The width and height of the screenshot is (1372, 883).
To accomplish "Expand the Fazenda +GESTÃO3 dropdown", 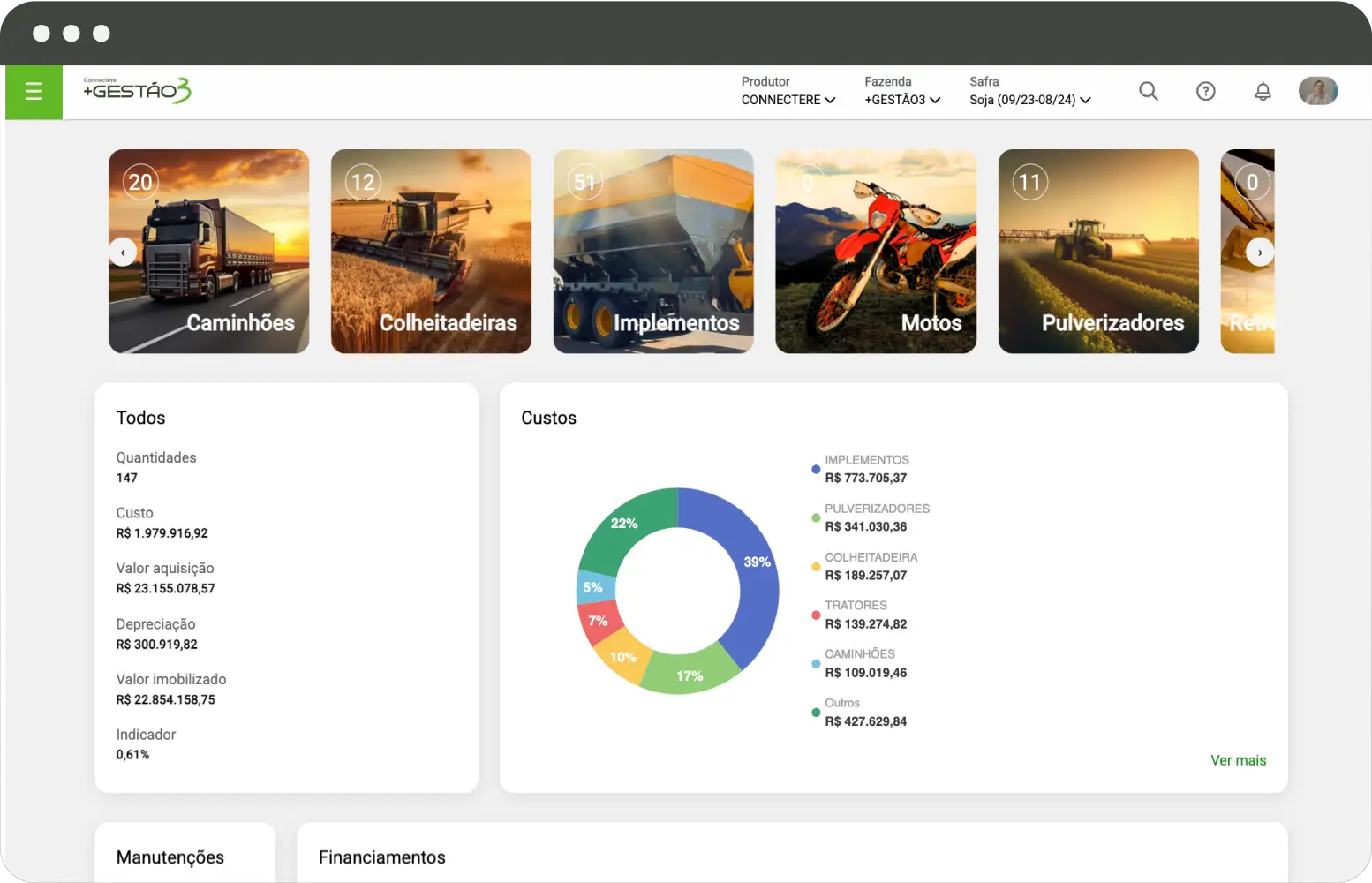I will [x=901, y=100].
